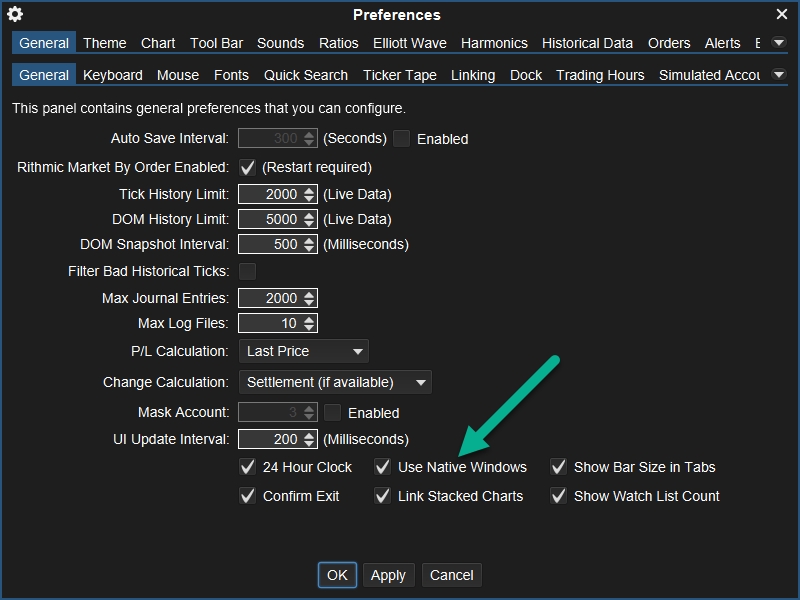Increase Tick History Limit with up arrow
The image size is (800, 600).
(x=310, y=190)
